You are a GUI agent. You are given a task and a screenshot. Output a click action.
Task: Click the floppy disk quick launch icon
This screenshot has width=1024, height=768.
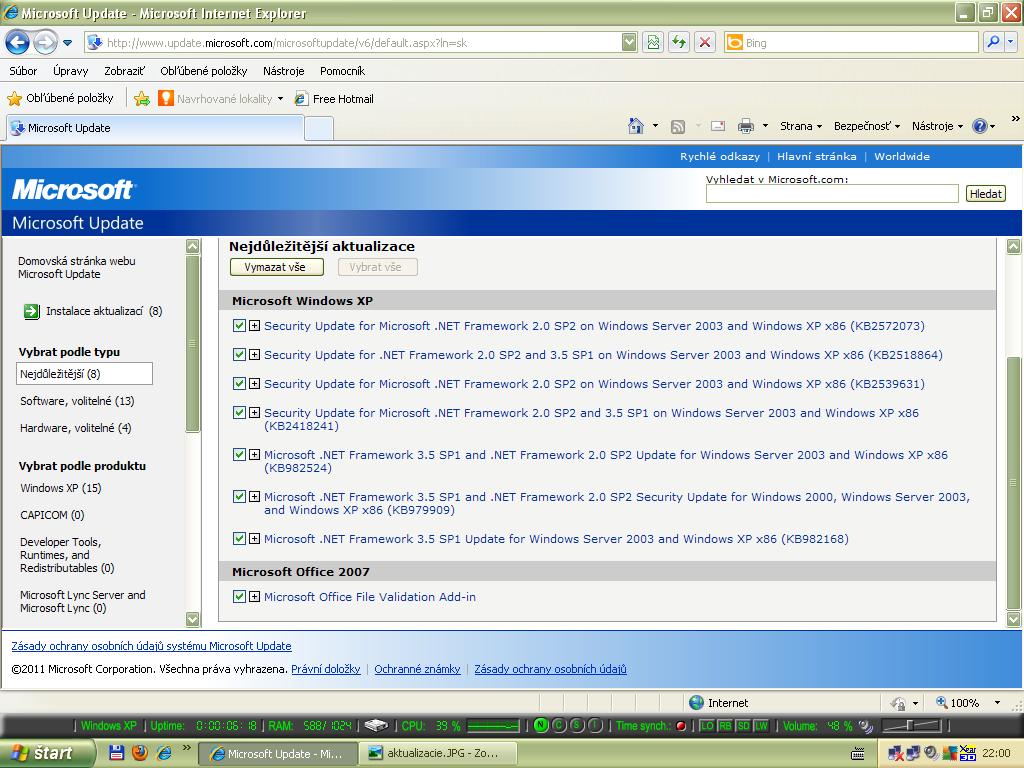[116, 753]
